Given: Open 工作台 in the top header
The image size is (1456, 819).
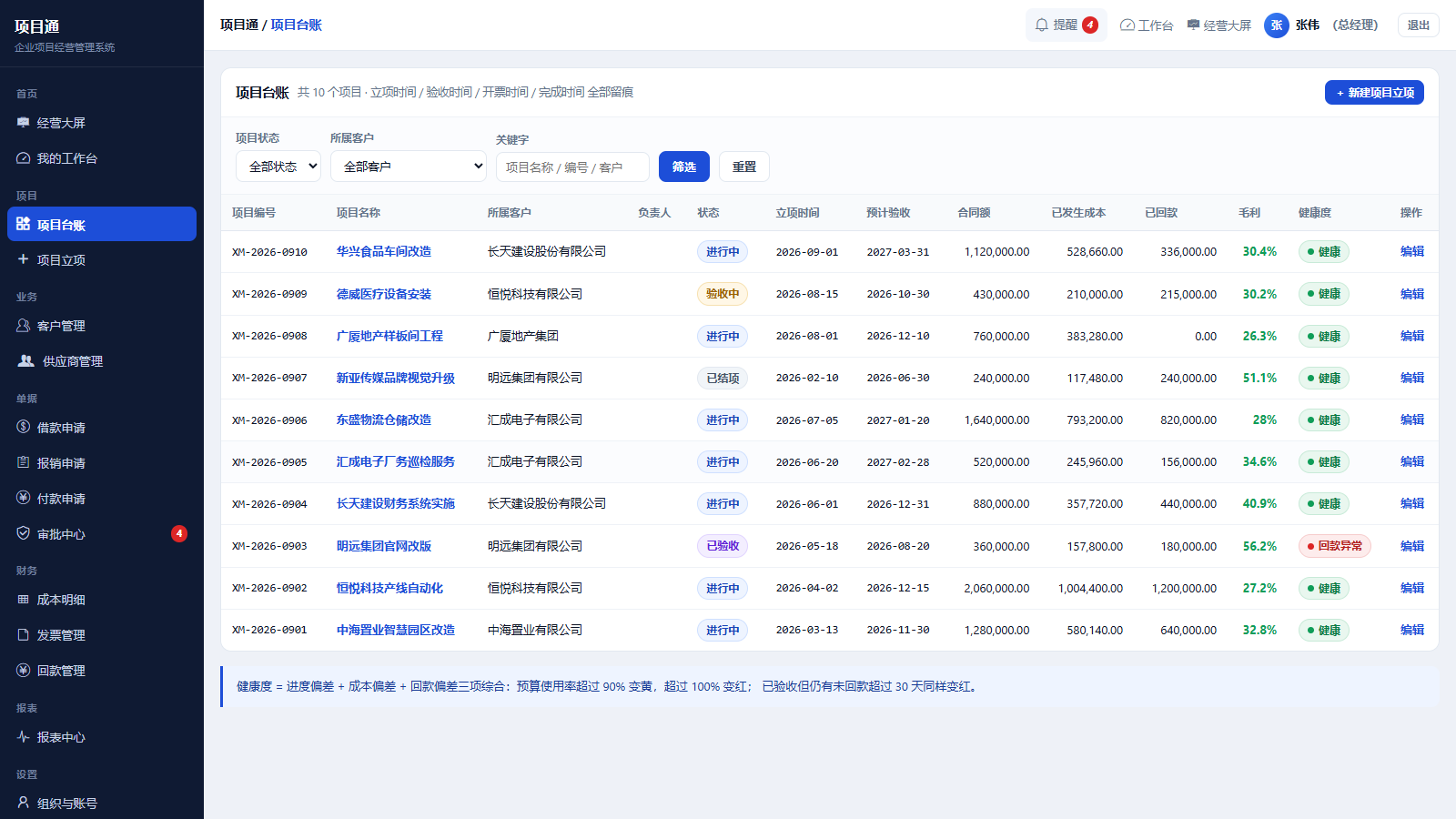Looking at the screenshot, I should click(1147, 25).
